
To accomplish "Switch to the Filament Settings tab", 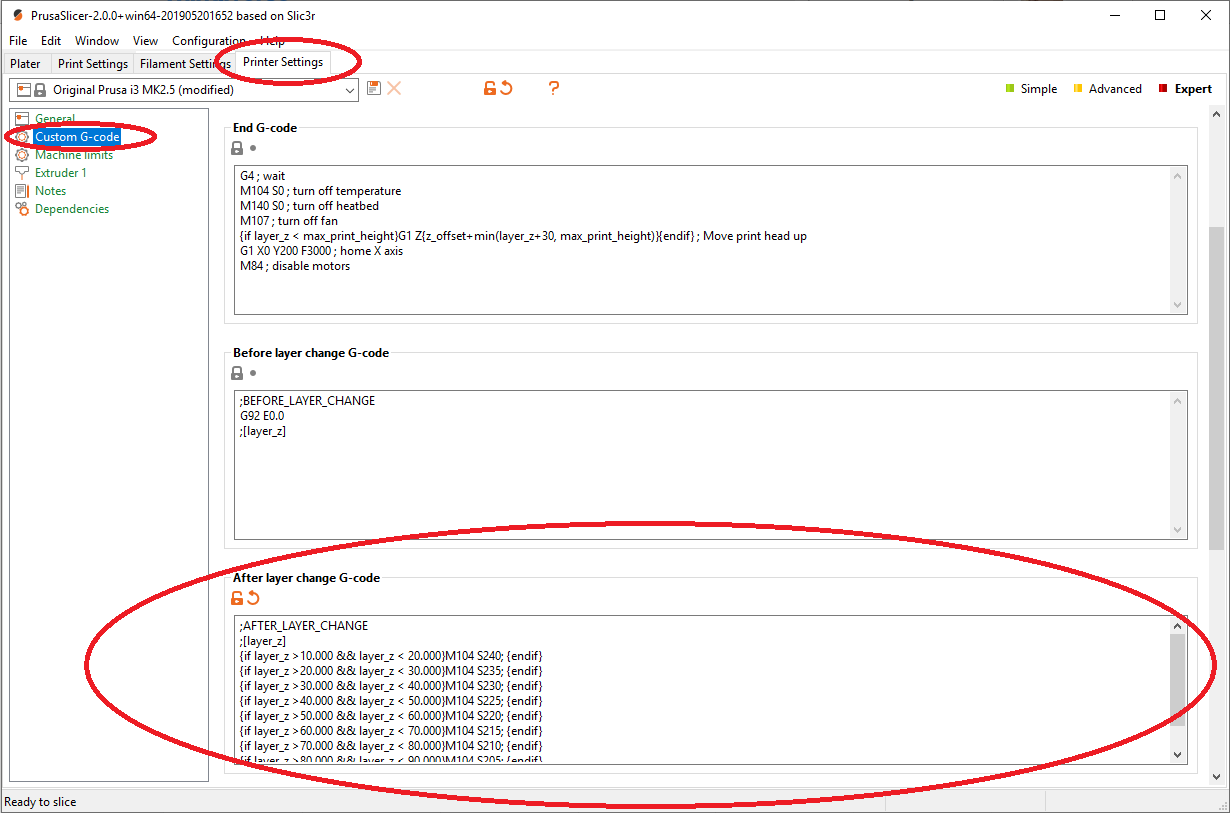I will point(185,64).
